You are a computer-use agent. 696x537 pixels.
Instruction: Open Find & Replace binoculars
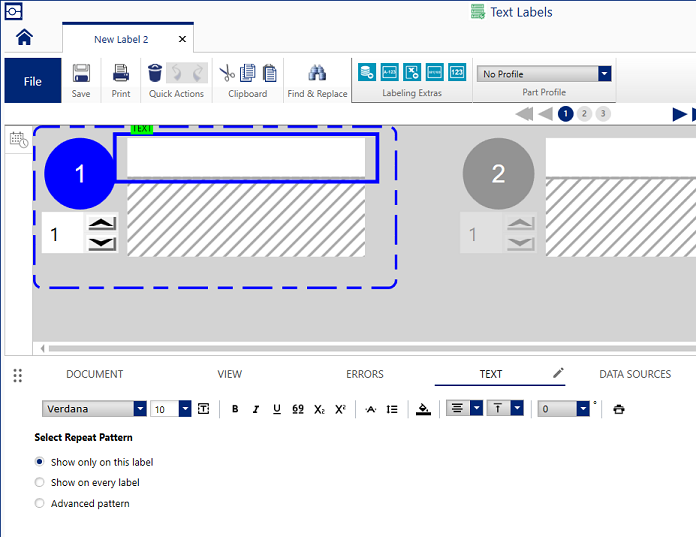click(317, 73)
